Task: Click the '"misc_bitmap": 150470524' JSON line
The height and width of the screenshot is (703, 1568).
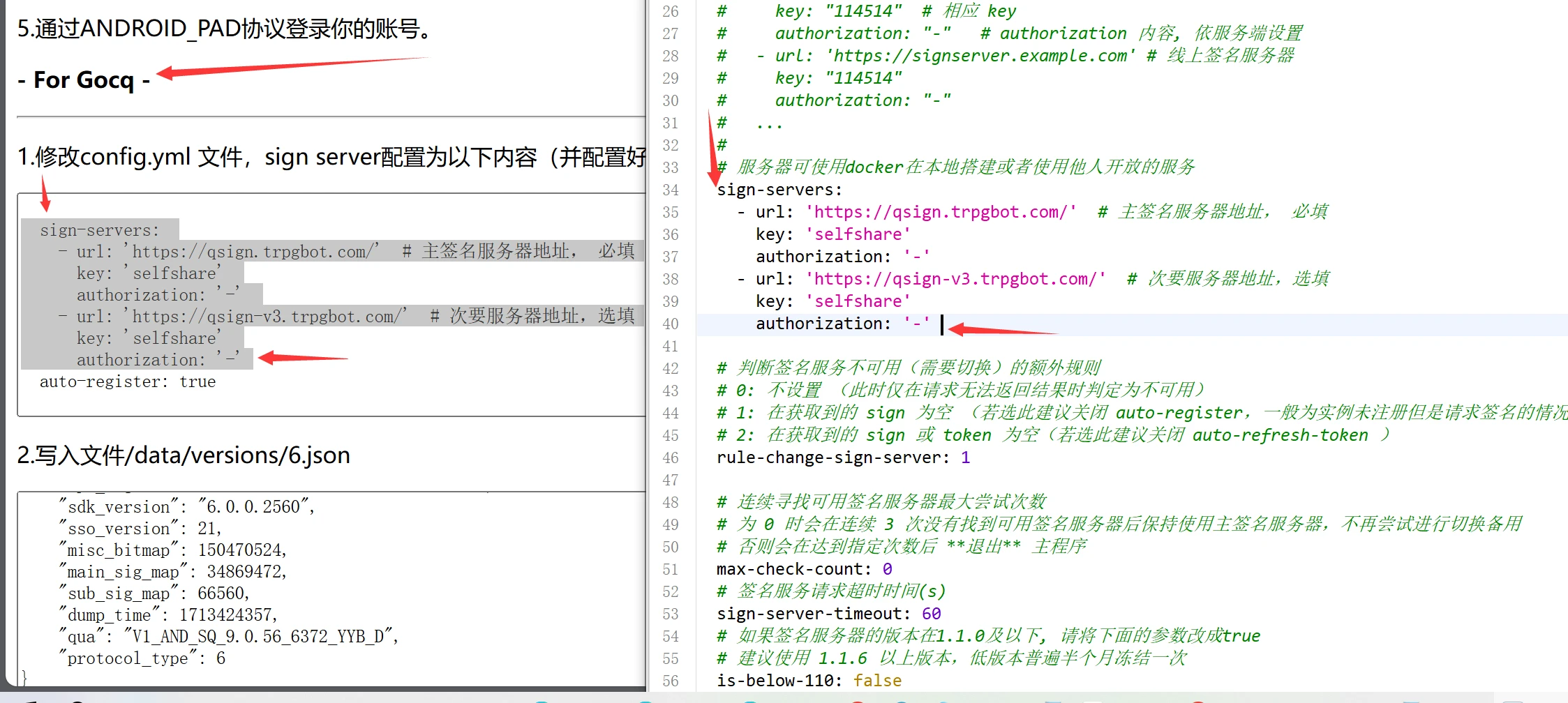Action: coord(173,550)
